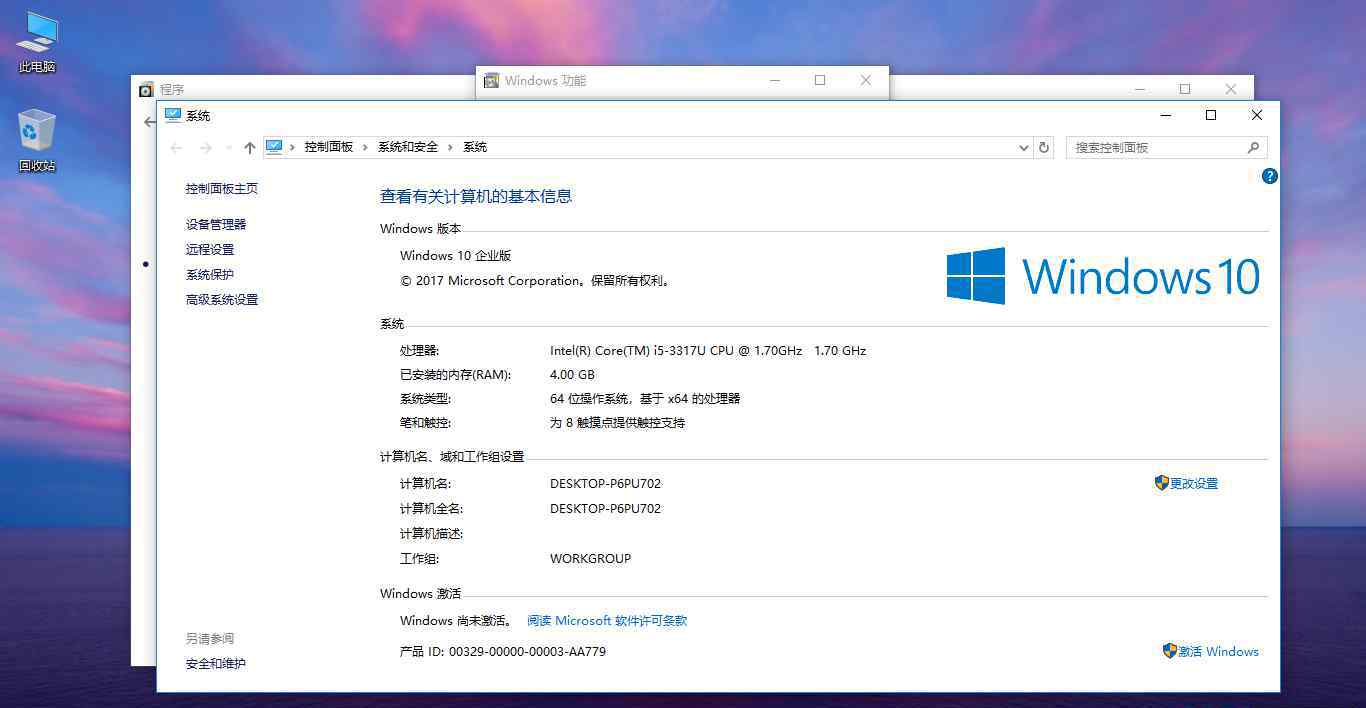1366x708 pixels.
Task: Click the 4.00 GB memory value
Action: [x=572, y=374]
